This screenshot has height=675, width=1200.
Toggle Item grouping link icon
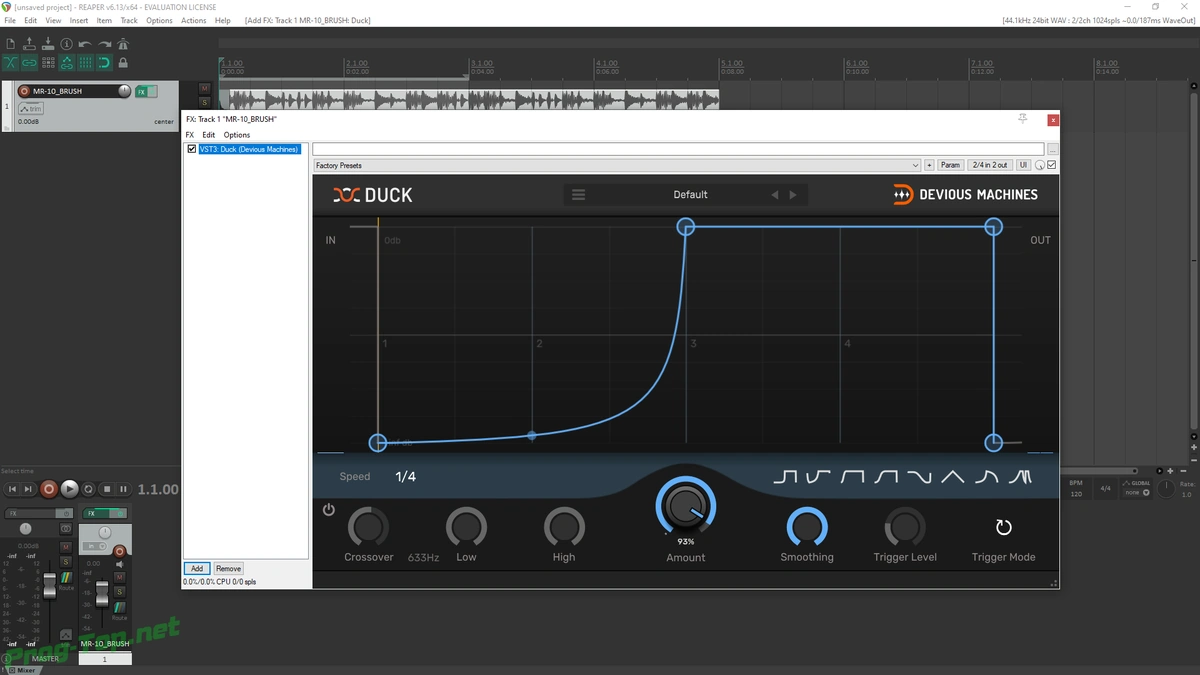point(29,62)
